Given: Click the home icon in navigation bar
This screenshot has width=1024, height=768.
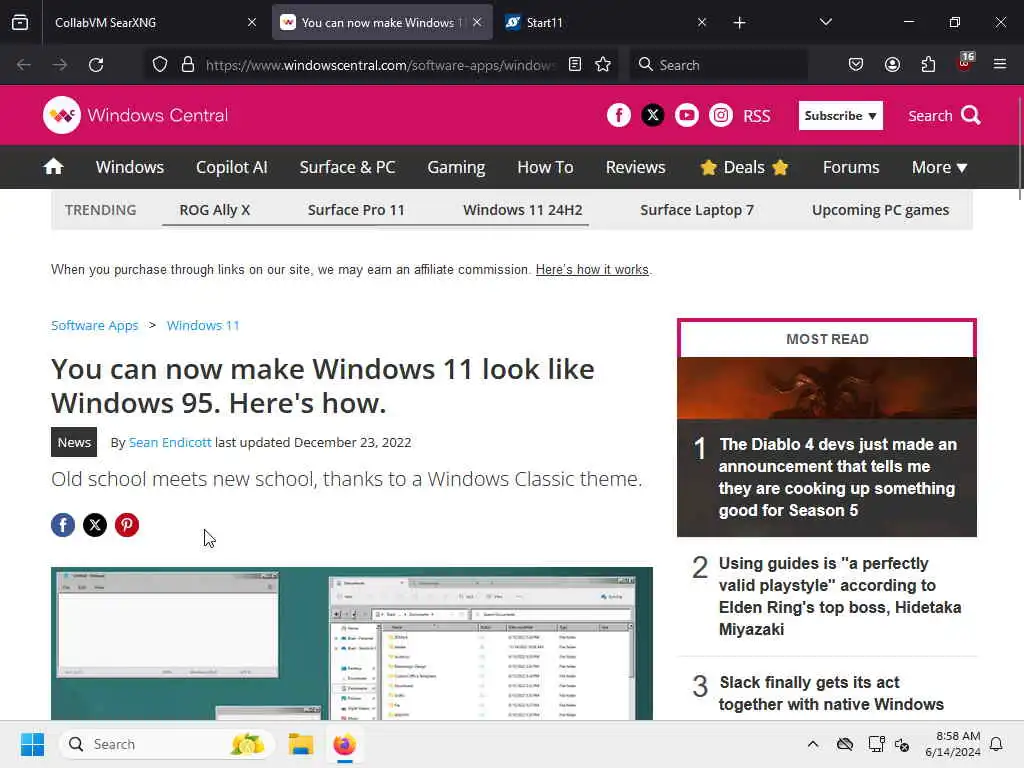Looking at the screenshot, I should click(x=54, y=167).
